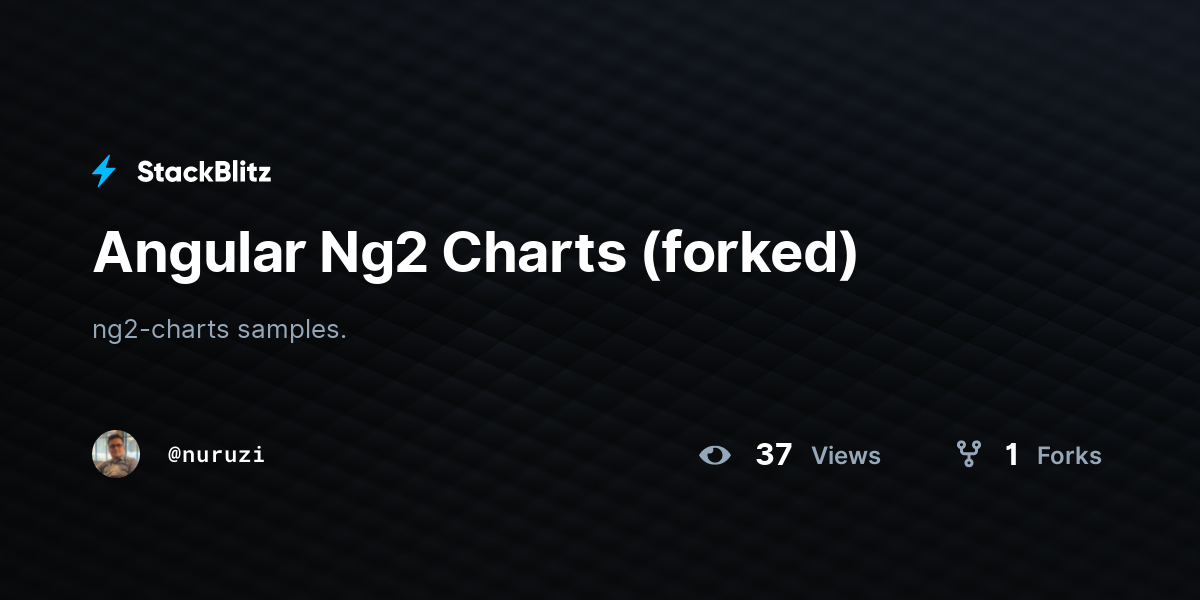Click the ng2-charts samples description line
This screenshot has width=1200, height=600.
pos(219,329)
